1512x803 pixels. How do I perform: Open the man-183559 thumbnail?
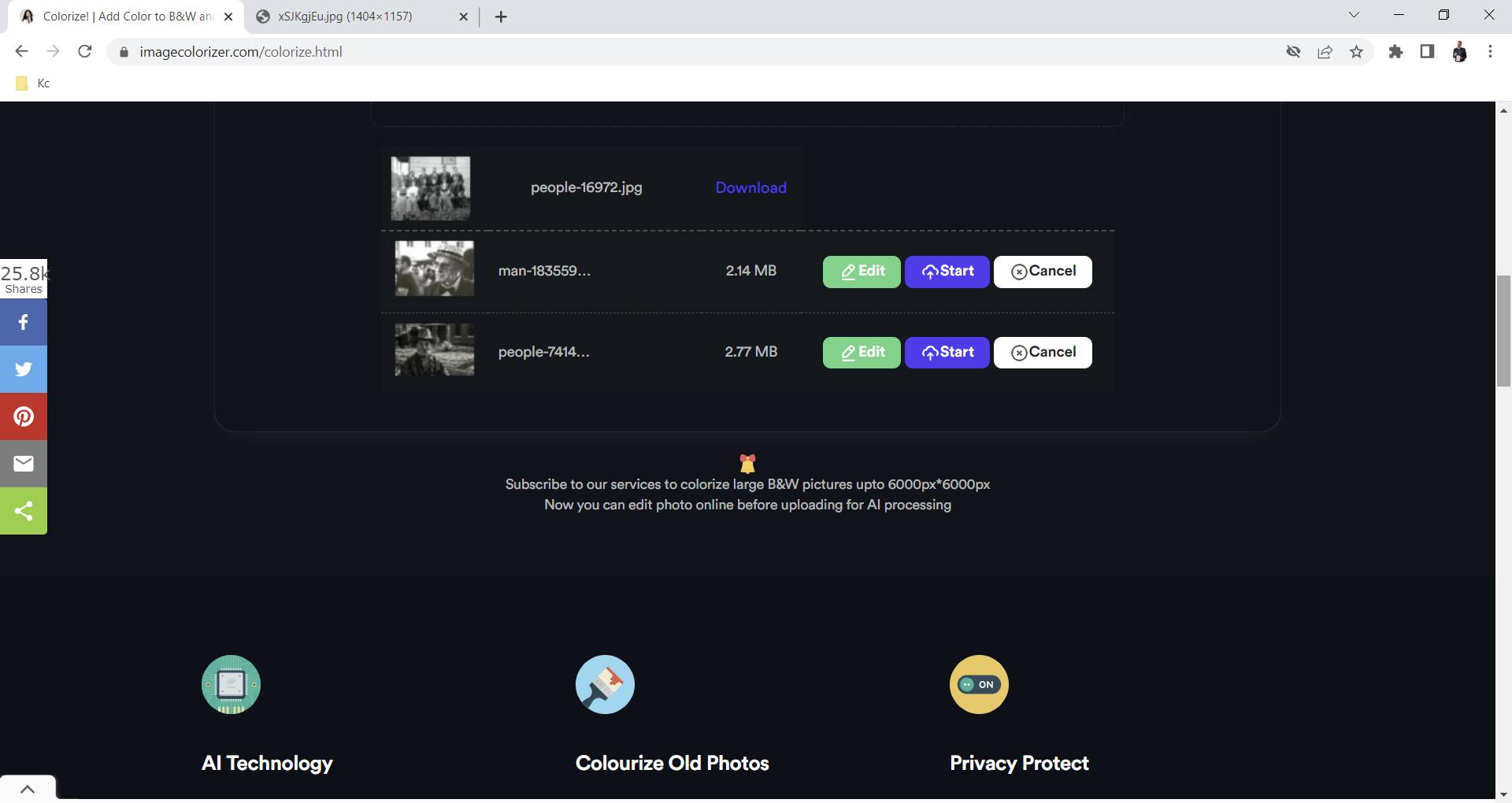(x=435, y=268)
